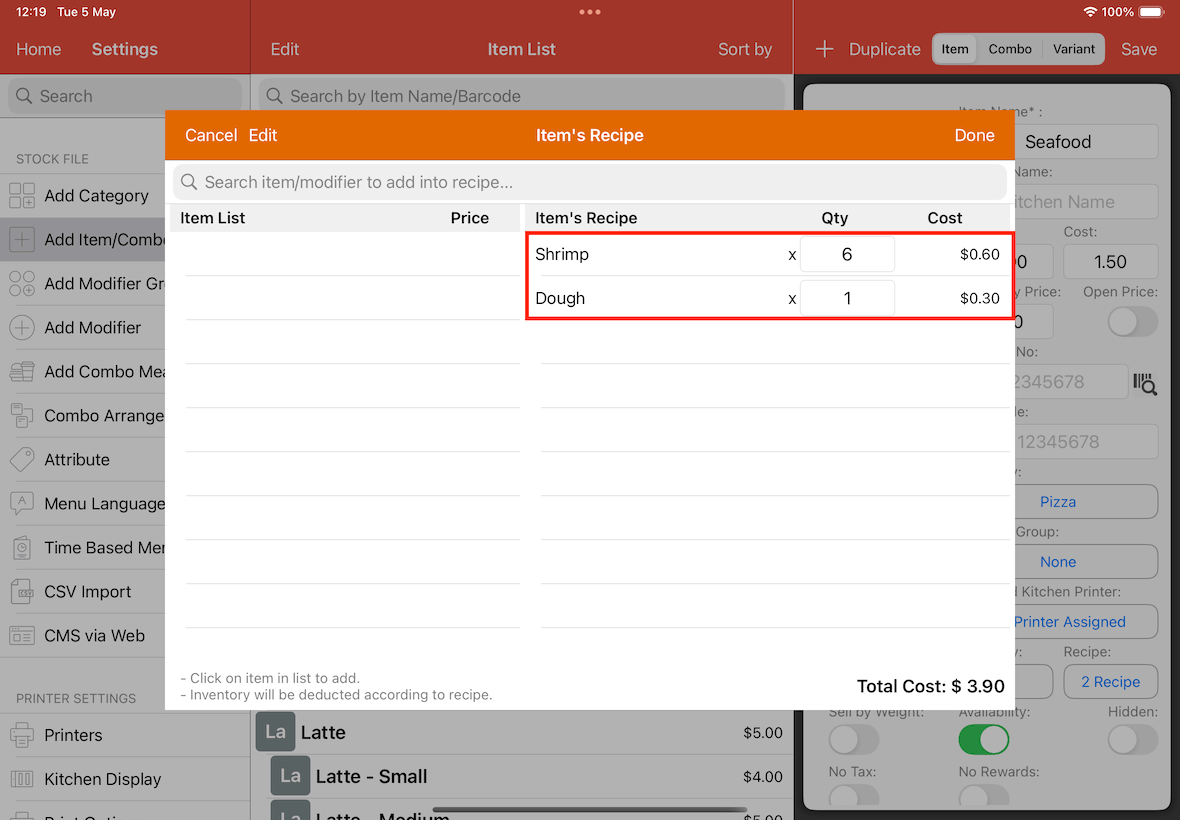Click the Combo Arrangement icon

click(x=22, y=416)
